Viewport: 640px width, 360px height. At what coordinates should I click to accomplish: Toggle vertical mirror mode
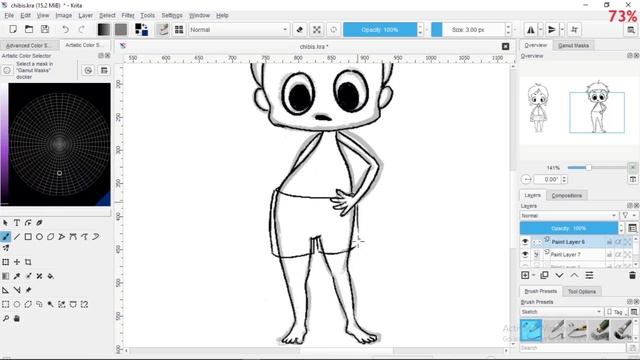[551, 29]
